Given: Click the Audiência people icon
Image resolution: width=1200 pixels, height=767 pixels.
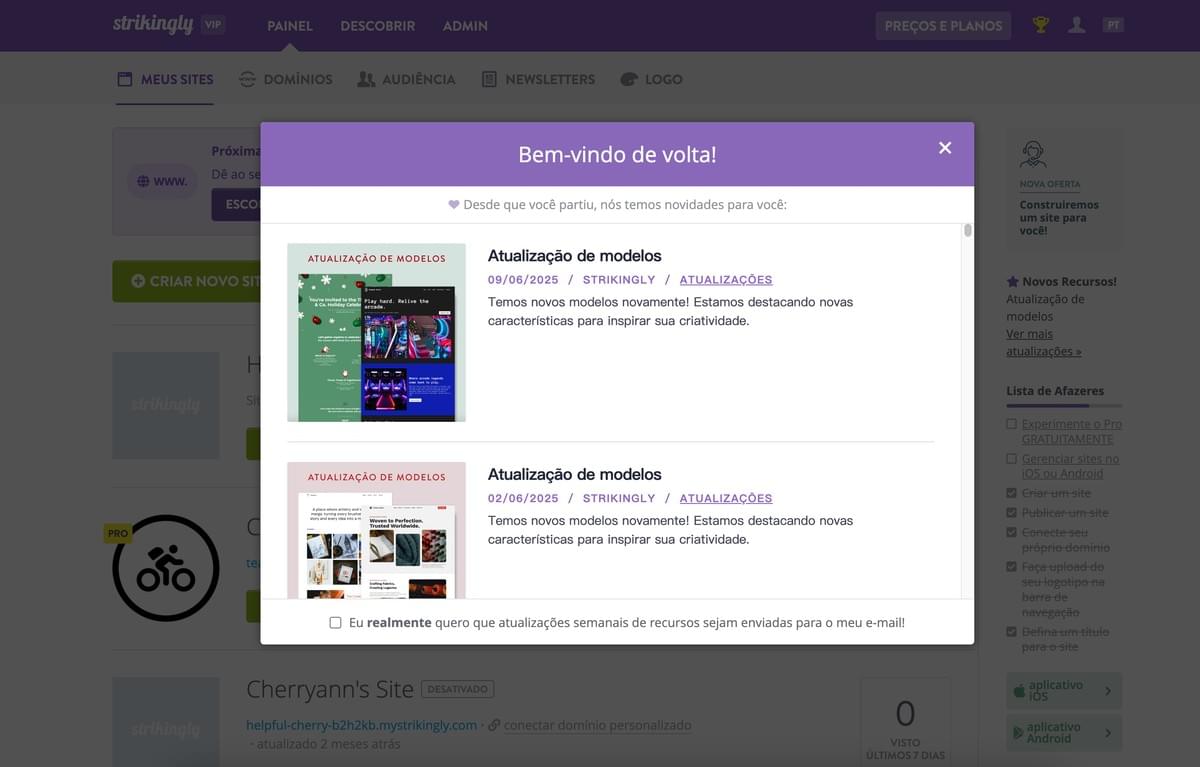Looking at the screenshot, I should 366,79.
